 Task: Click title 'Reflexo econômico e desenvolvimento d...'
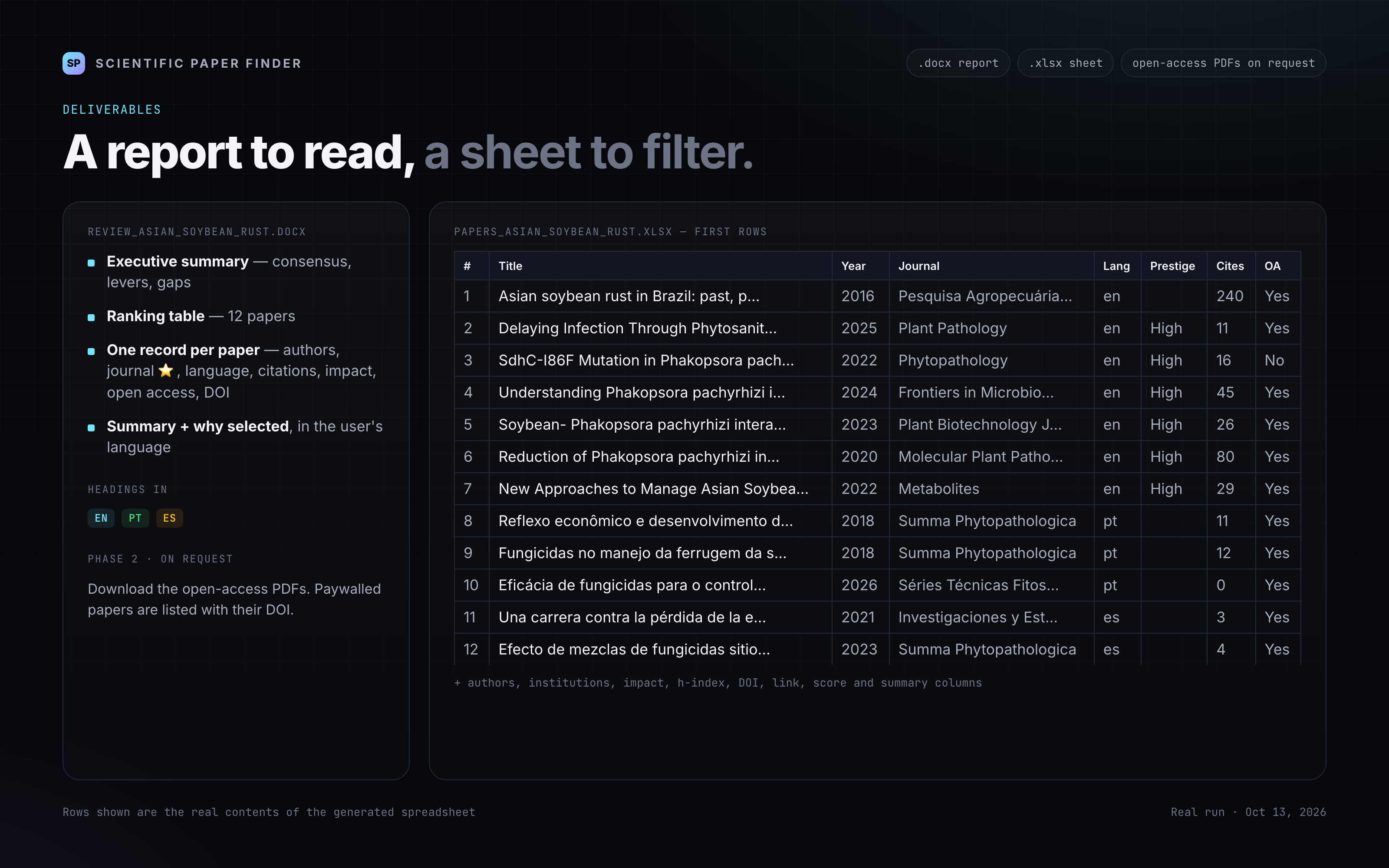point(645,521)
